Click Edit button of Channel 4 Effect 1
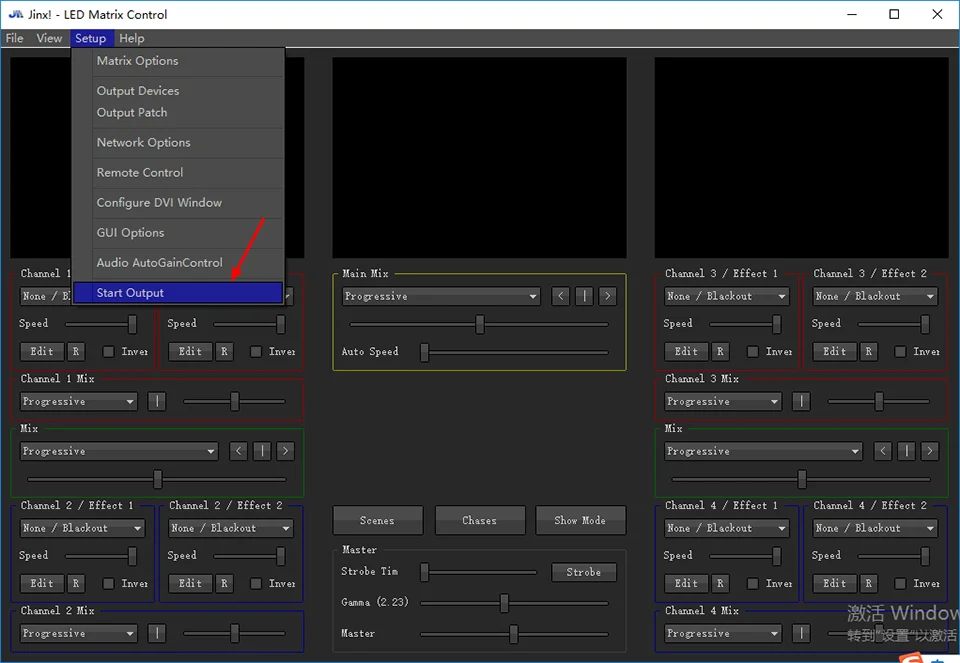Image resolution: width=960 pixels, height=663 pixels. coord(686,583)
